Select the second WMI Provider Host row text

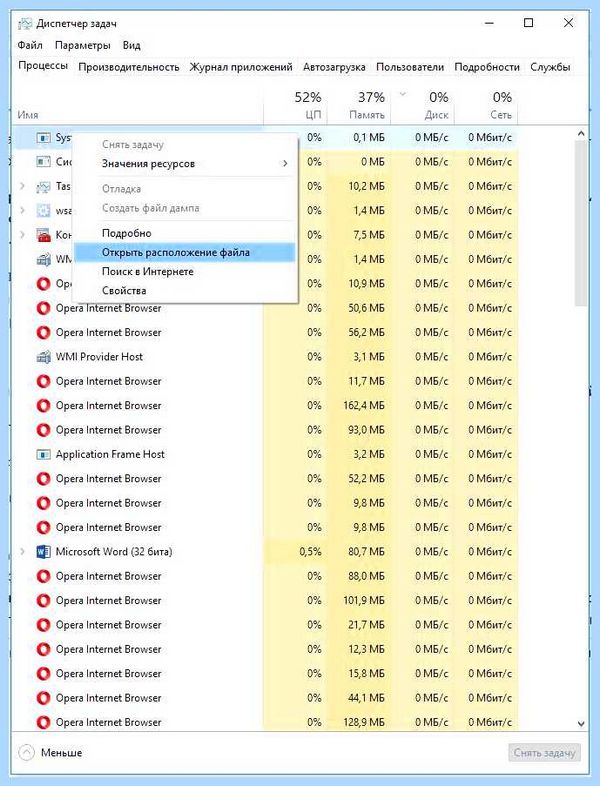pos(99,357)
